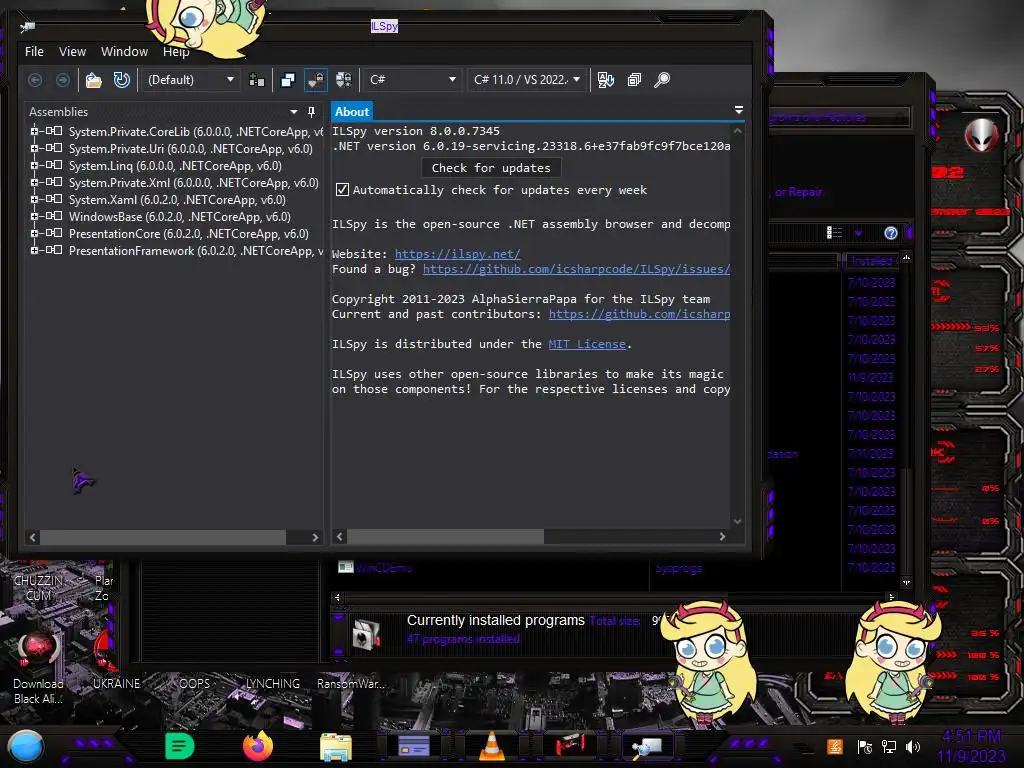This screenshot has height=768, width=1024.
Task: Click Check for updates button
Action: point(491,168)
